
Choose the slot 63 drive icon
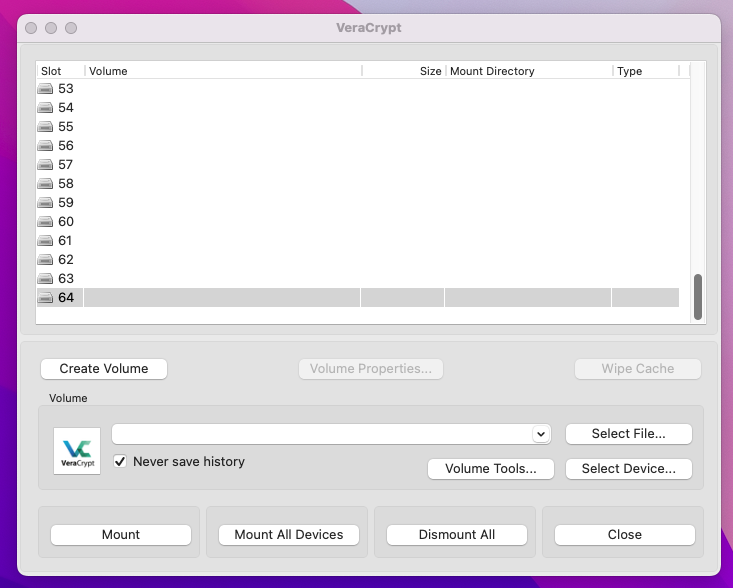pyautogui.click(x=45, y=279)
